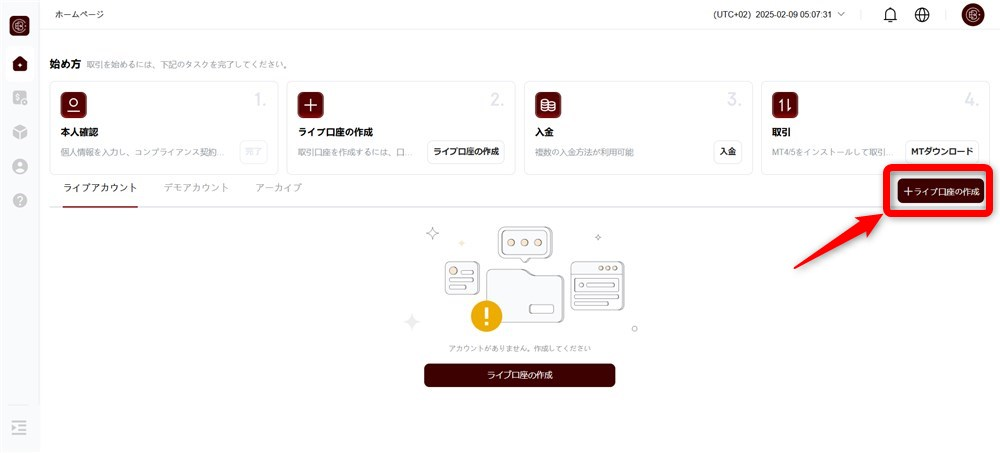
Task: Open the Home sidebar icon
Action: click(x=20, y=63)
